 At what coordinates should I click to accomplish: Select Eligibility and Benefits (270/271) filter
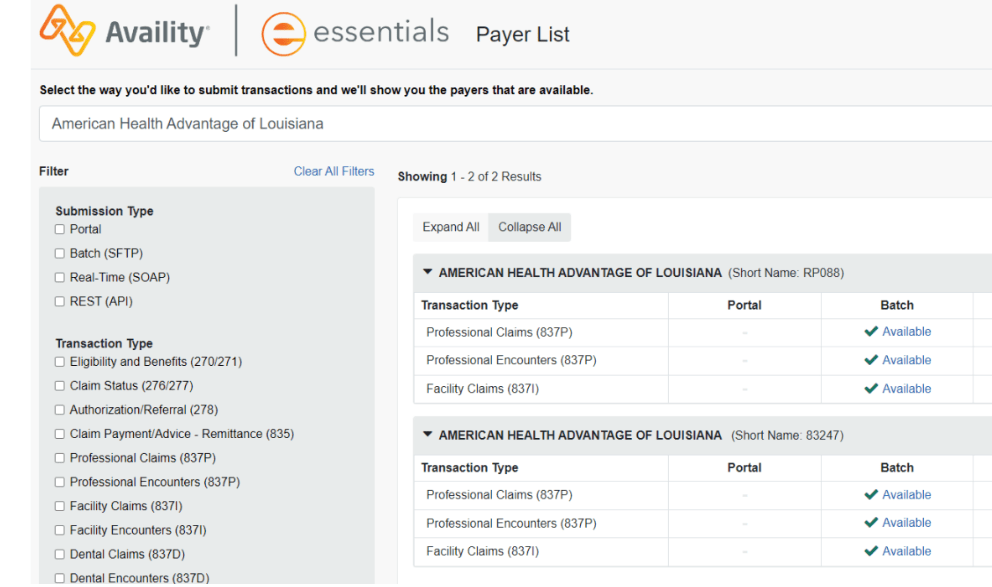pos(60,362)
